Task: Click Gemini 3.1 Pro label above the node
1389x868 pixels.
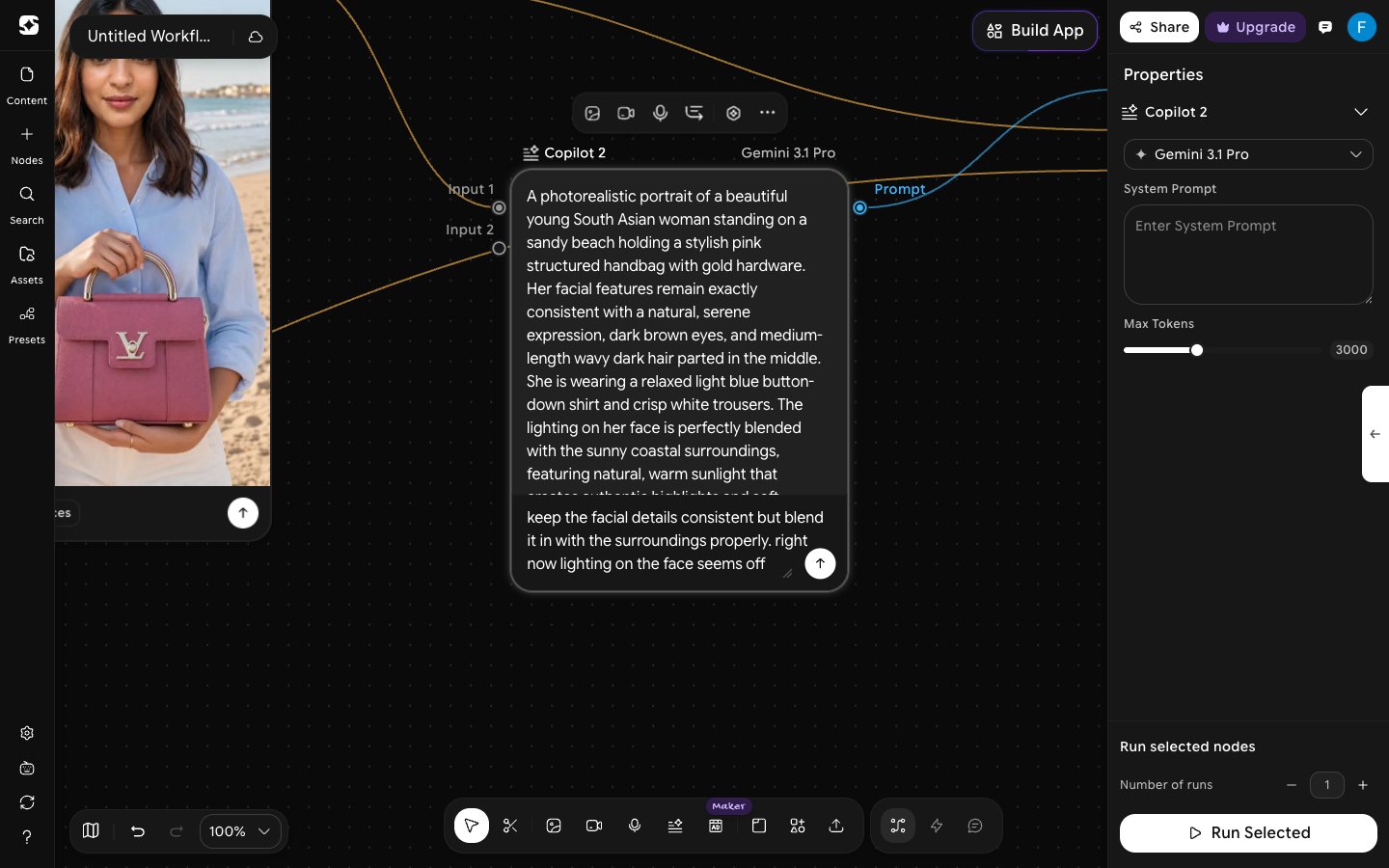Action: tap(788, 152)
